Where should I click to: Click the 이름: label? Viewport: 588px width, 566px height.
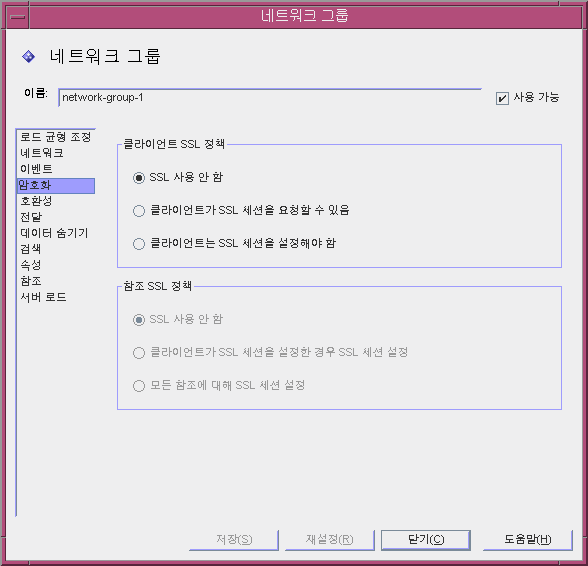[36, 93]
